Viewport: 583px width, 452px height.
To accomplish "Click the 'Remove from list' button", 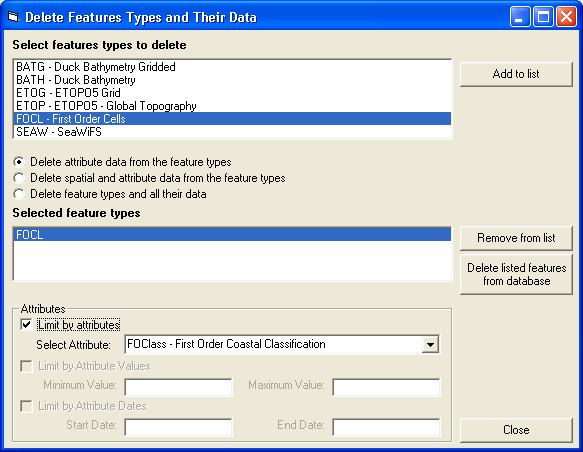I will tap(516, 238).
